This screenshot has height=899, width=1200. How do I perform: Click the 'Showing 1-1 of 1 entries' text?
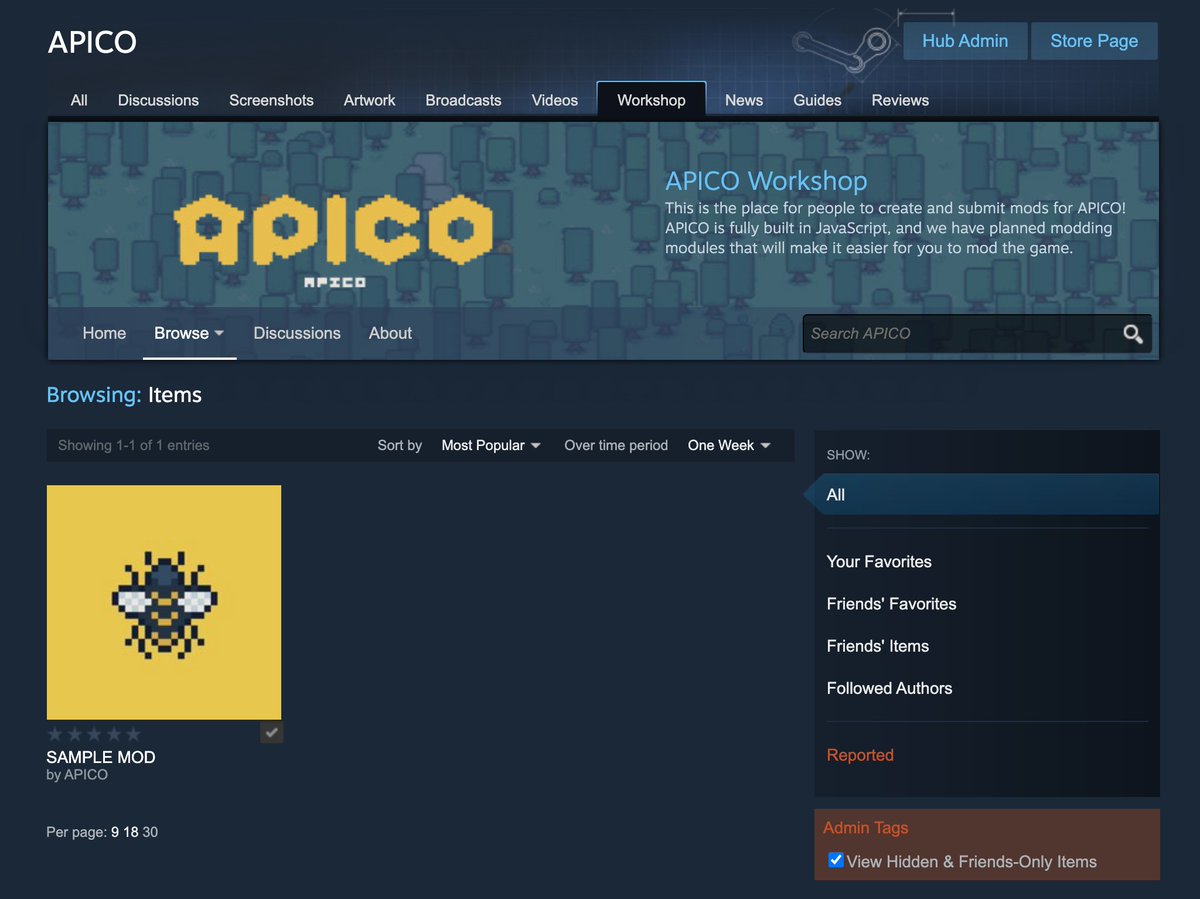coord(134,445)
